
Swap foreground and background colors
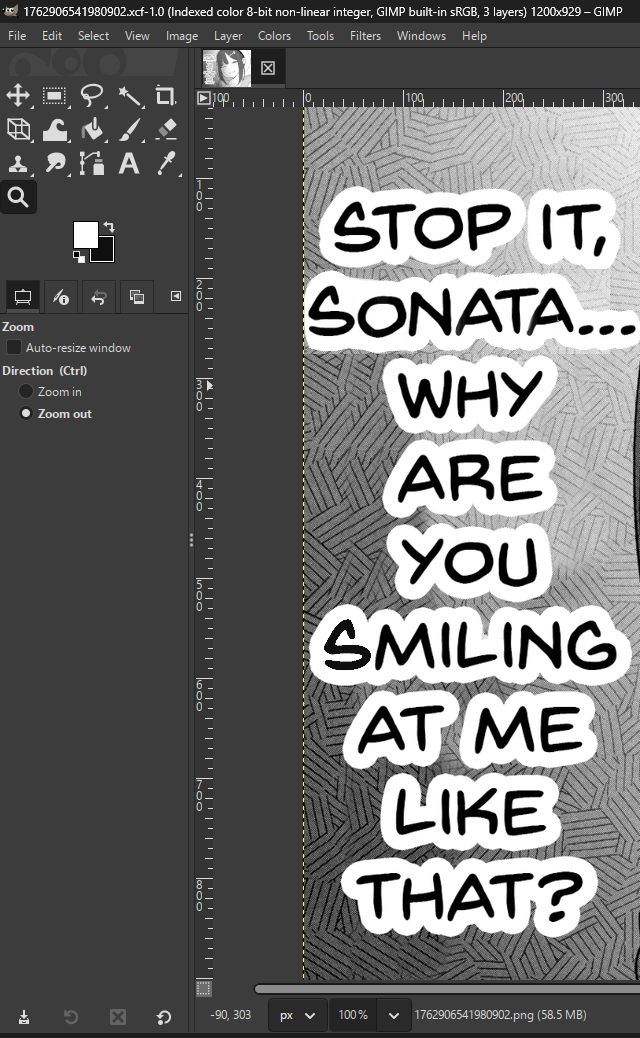click(x=109, y=227)
